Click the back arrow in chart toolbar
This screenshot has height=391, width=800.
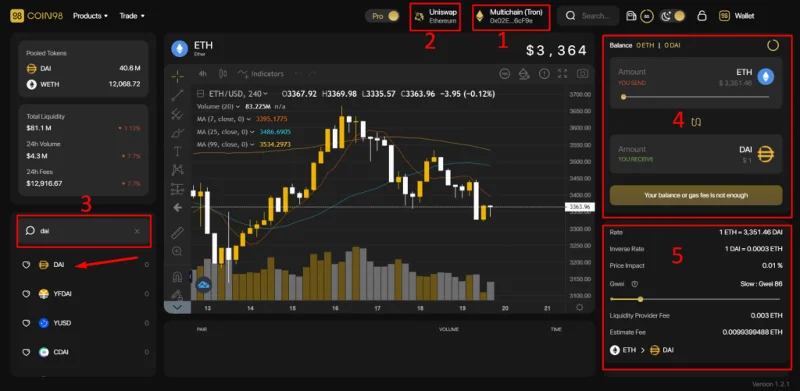(x=178, y=207)
